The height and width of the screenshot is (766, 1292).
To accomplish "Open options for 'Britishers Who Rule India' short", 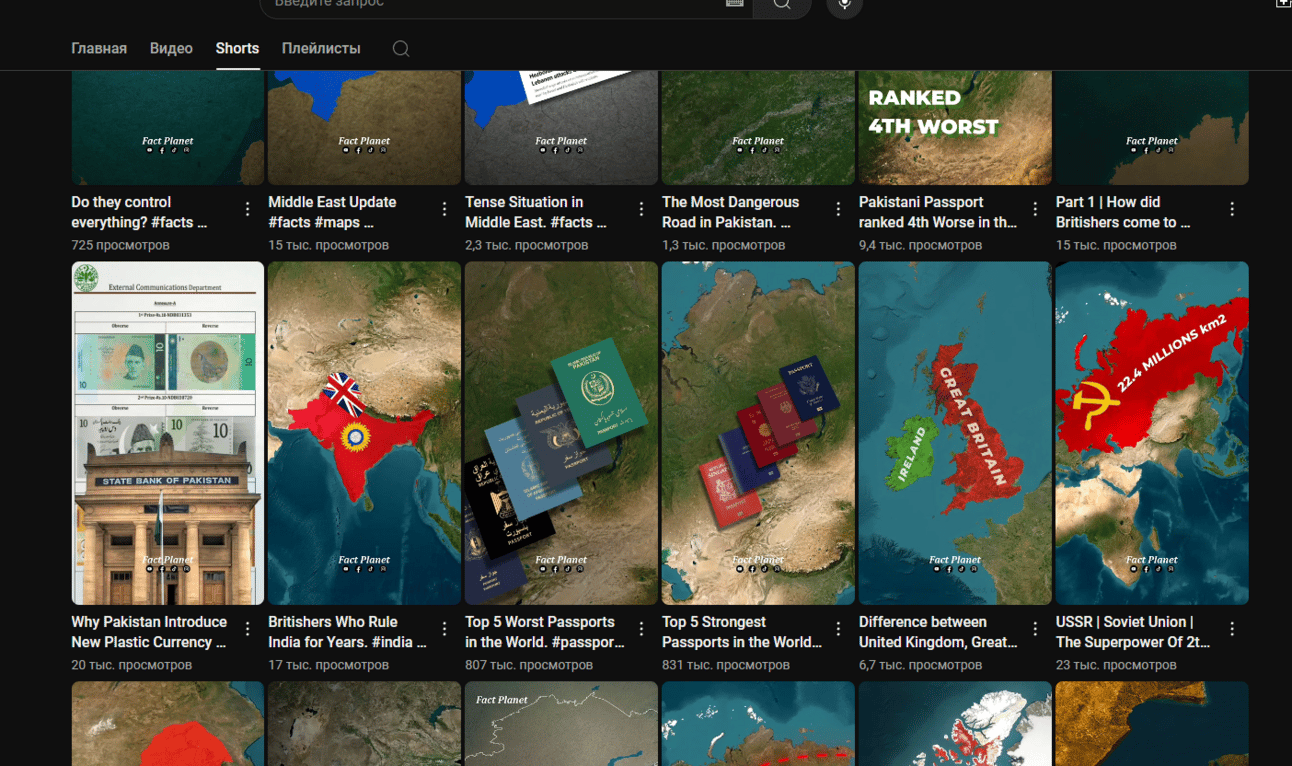I will click(x=444, y=629).
